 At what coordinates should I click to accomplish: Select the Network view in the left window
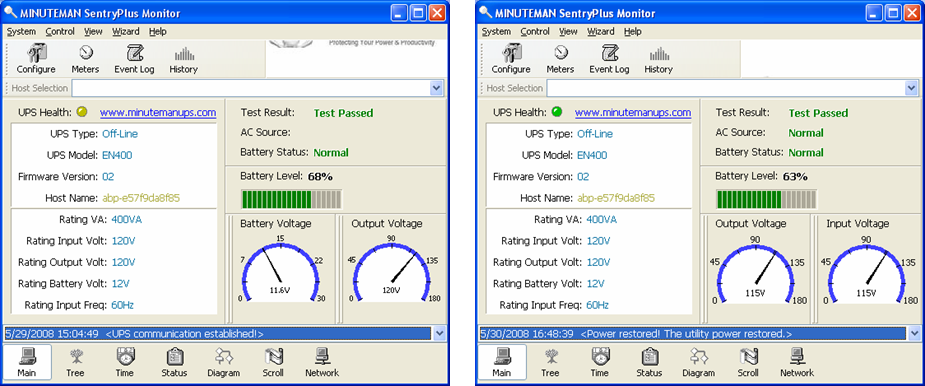[x=322, y=362]
